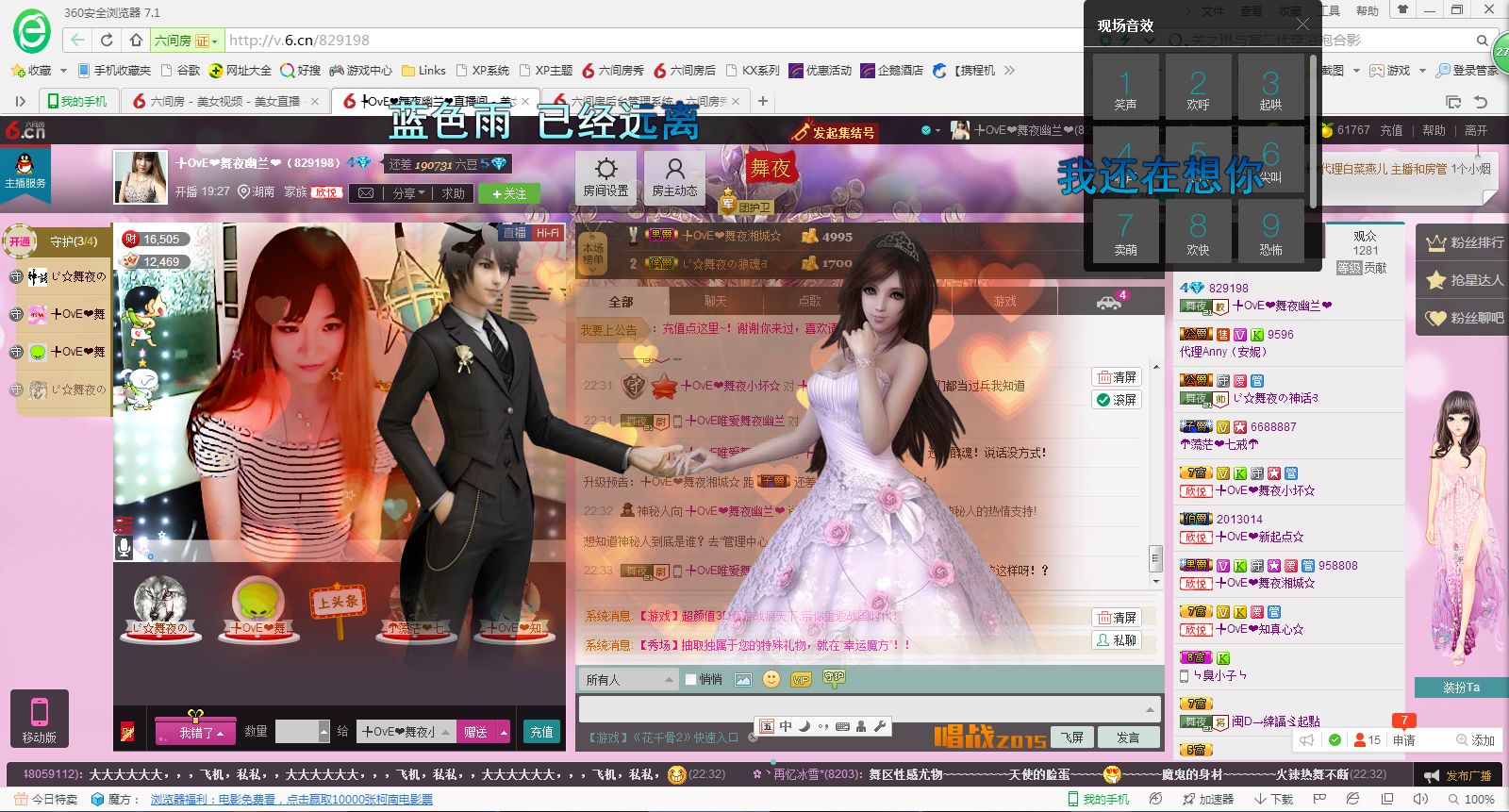Expand the 游戏 browser toolbar dropdown
Screen dimensions: 1509x812
(1422, 71)
